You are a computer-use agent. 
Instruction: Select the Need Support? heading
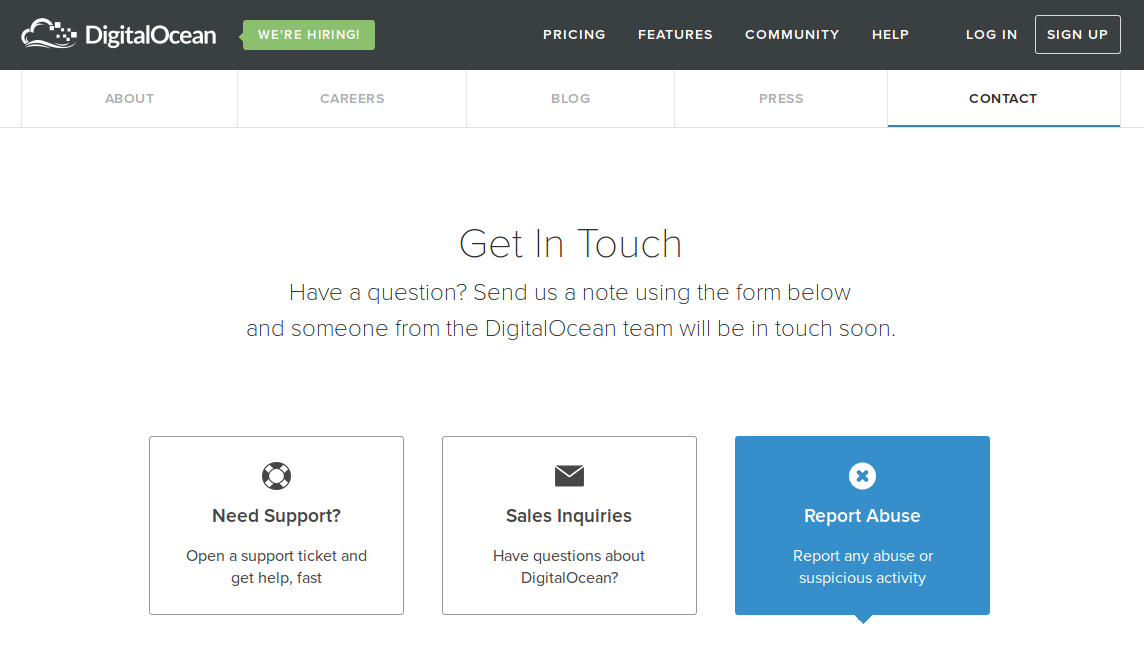(x=277, y=516)
